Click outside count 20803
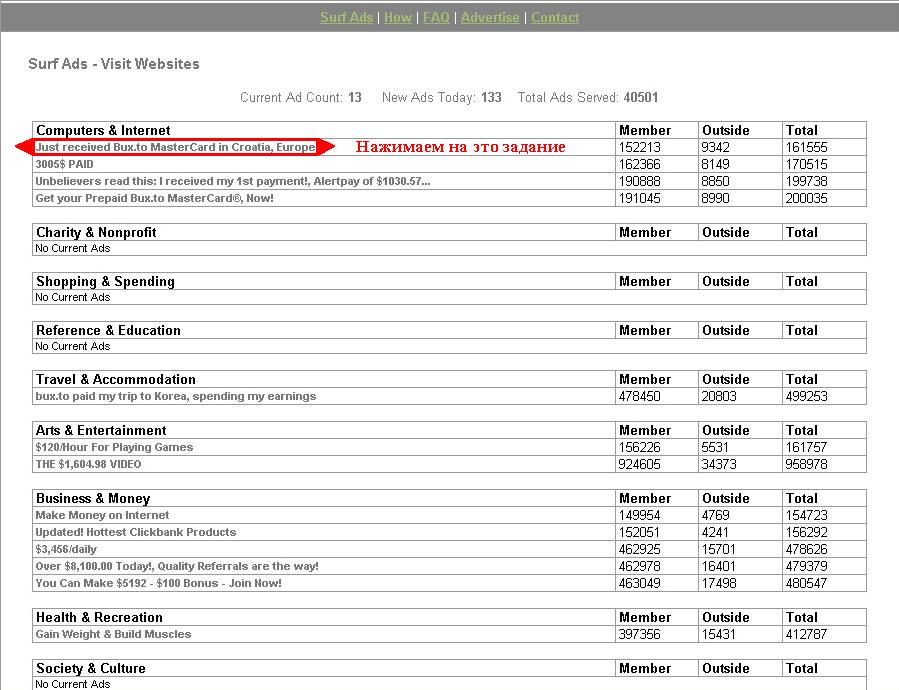899x690 pixels. point(719,396)
